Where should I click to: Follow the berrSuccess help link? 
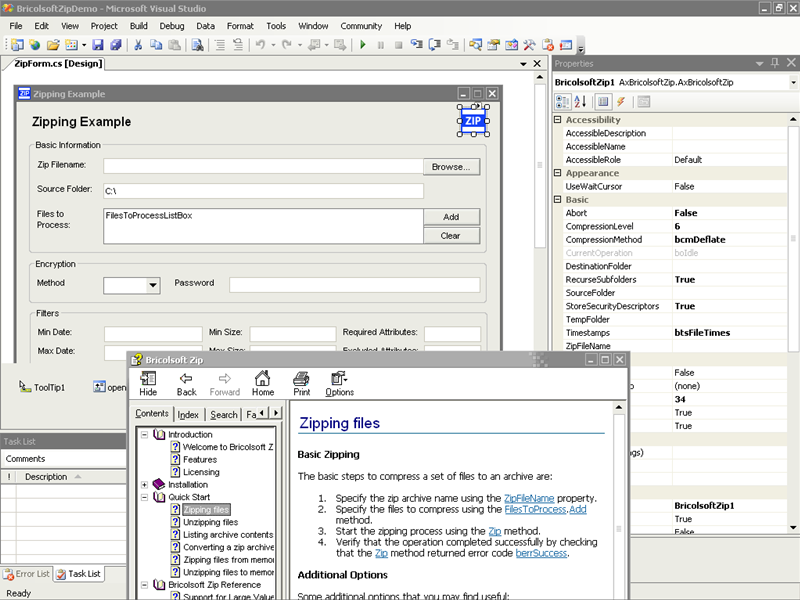click(x=541, y=553)
